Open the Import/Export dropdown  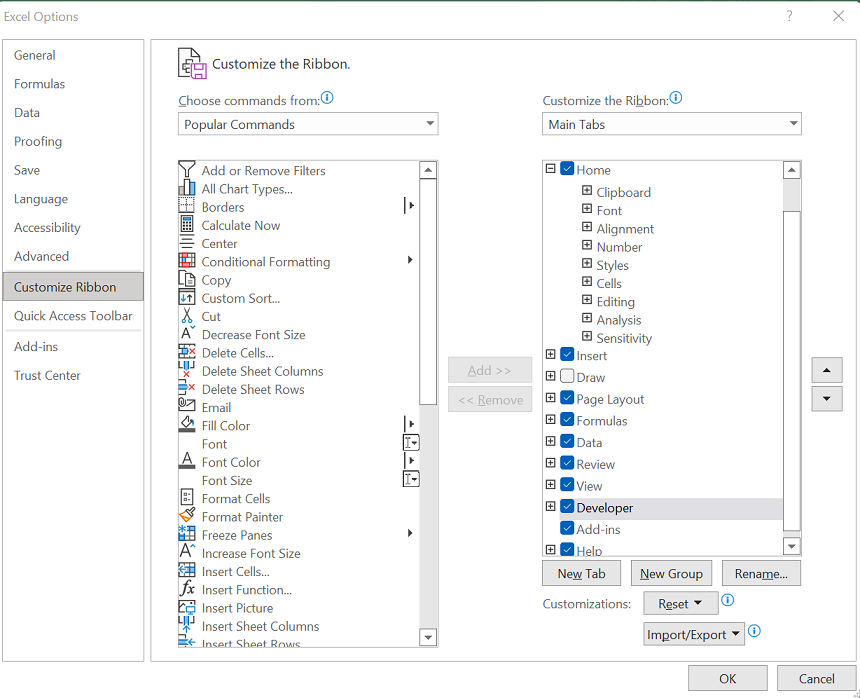694,634
